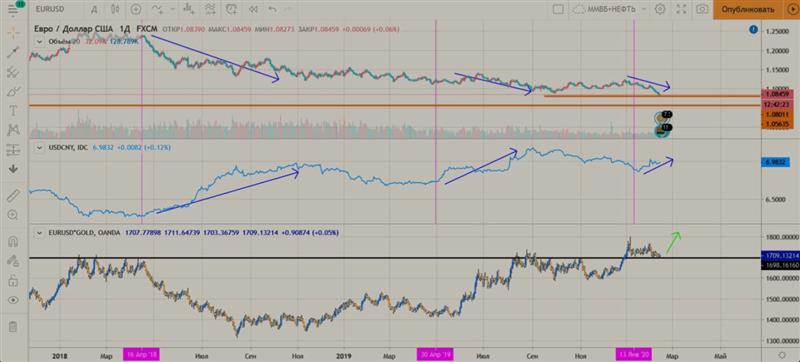
Task: Click the undo arrow in toolbar
Action: (x=272, y=9)
